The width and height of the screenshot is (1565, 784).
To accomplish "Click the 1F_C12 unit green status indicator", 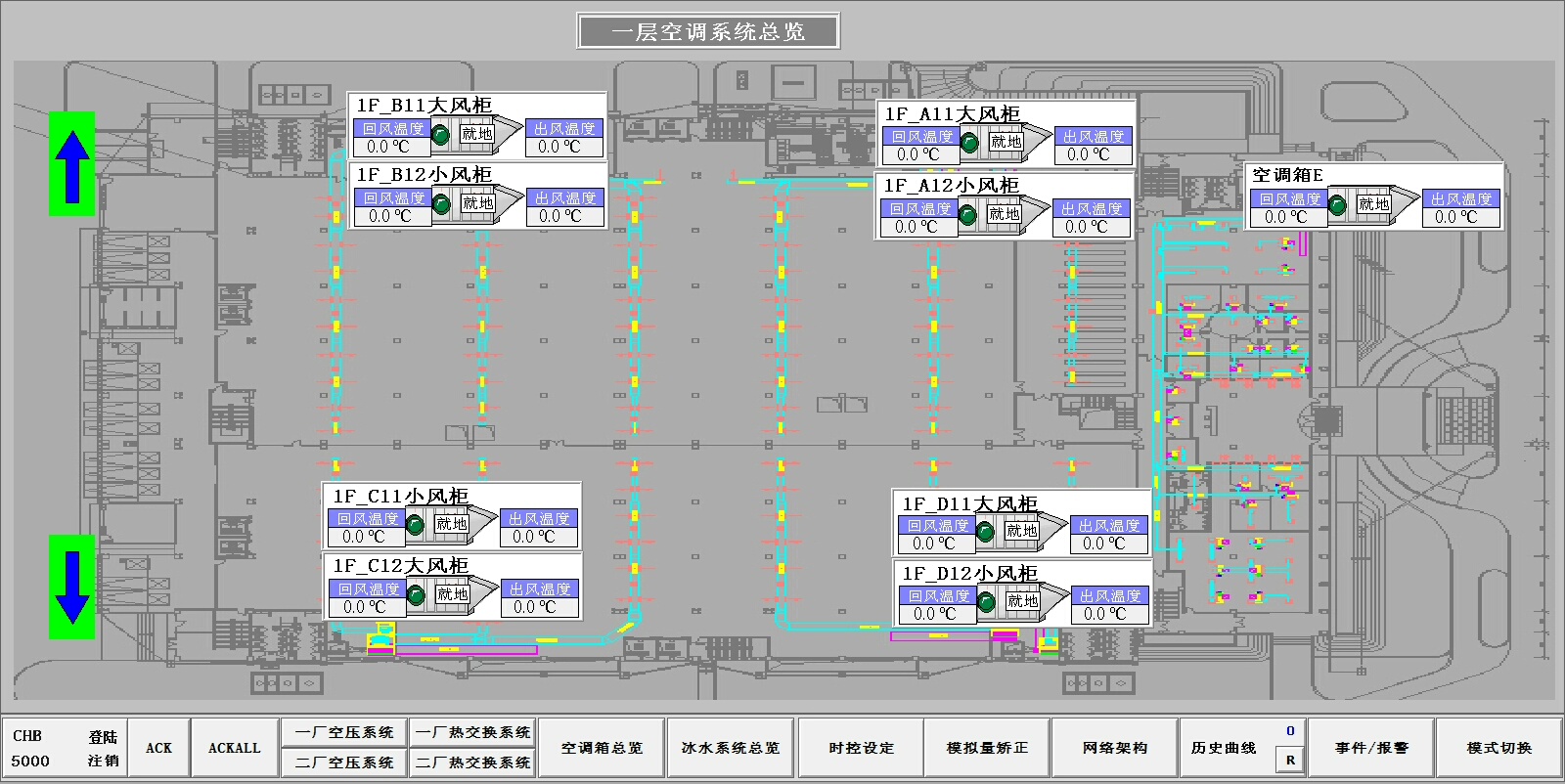I will click(x=416, y=595).
